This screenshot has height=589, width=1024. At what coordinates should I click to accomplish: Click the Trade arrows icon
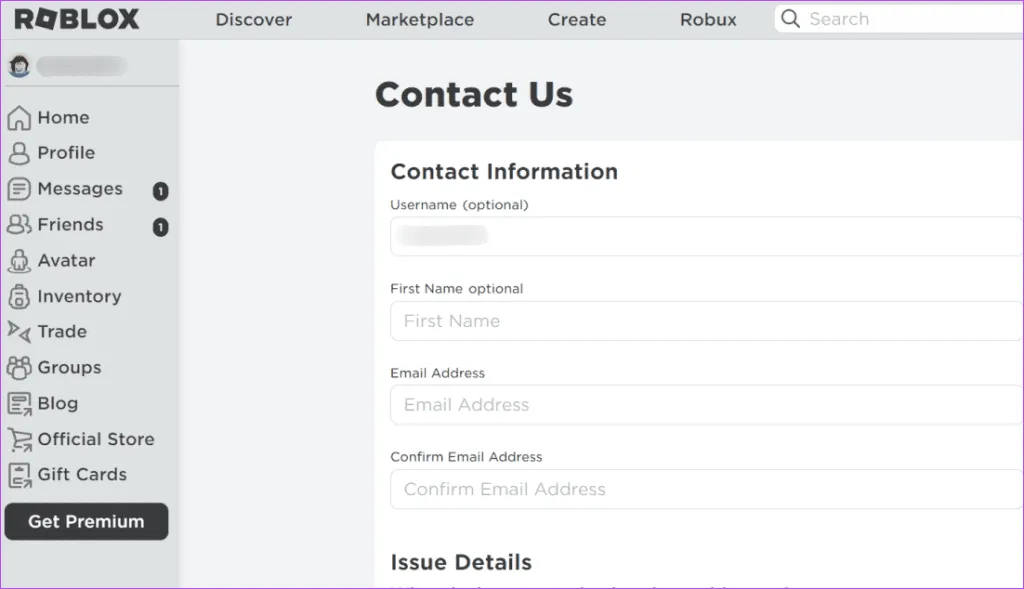[x=19, y=331]
